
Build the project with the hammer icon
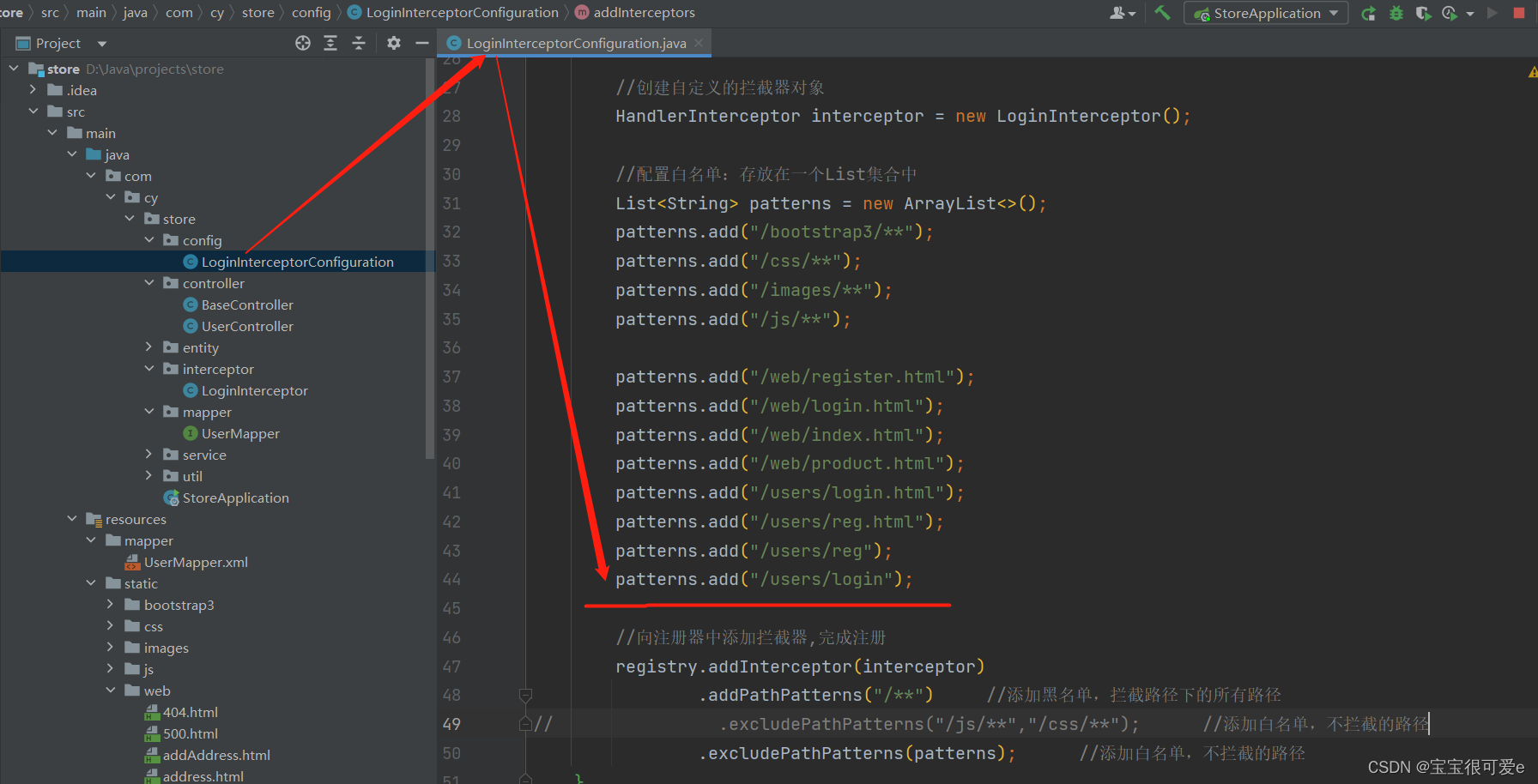click(x=1163, y=13)
